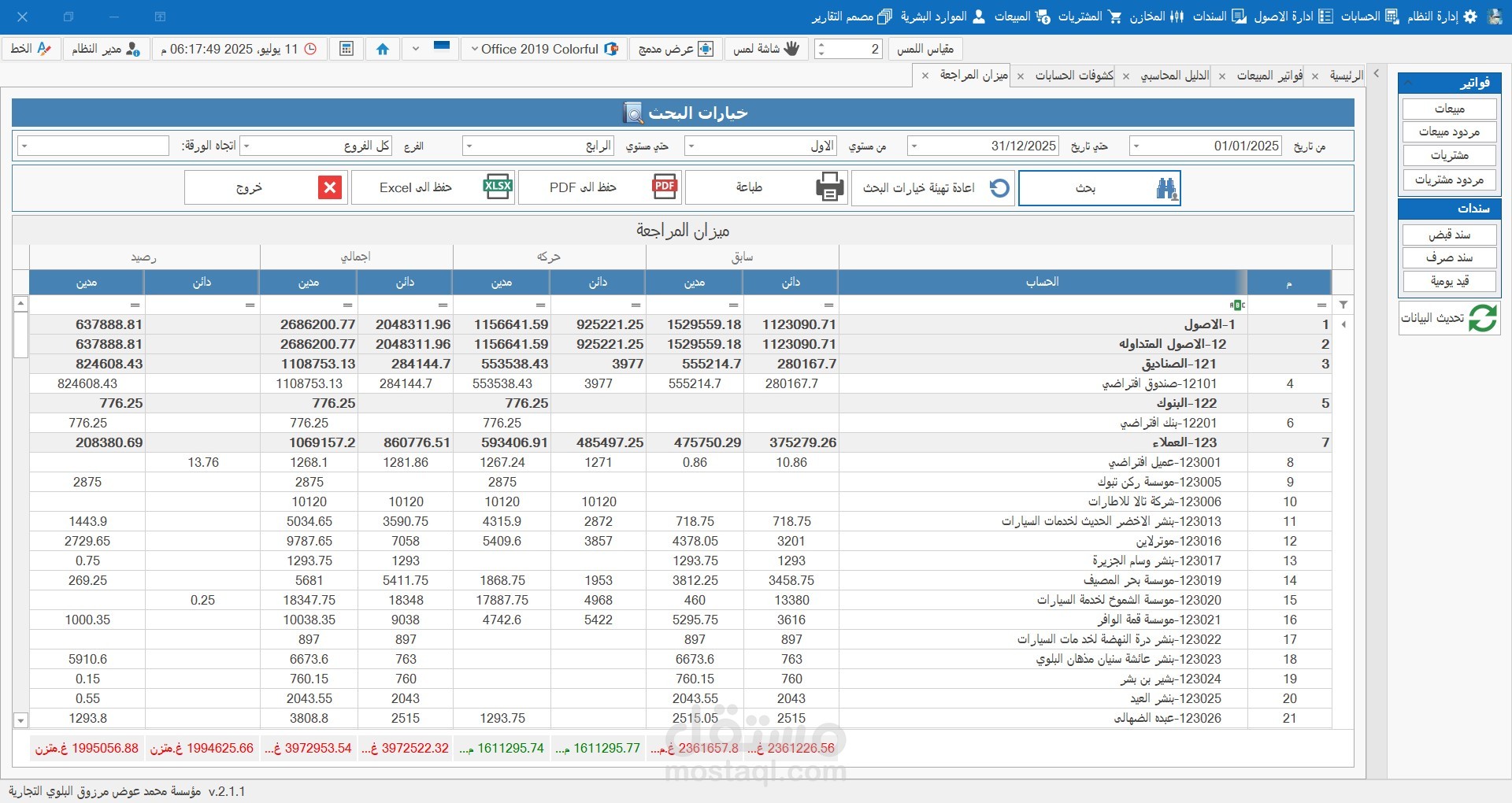
Task: Open the branch dropdown (كل الفروع)
Action: pyautogui.click(x=246, y=146)
